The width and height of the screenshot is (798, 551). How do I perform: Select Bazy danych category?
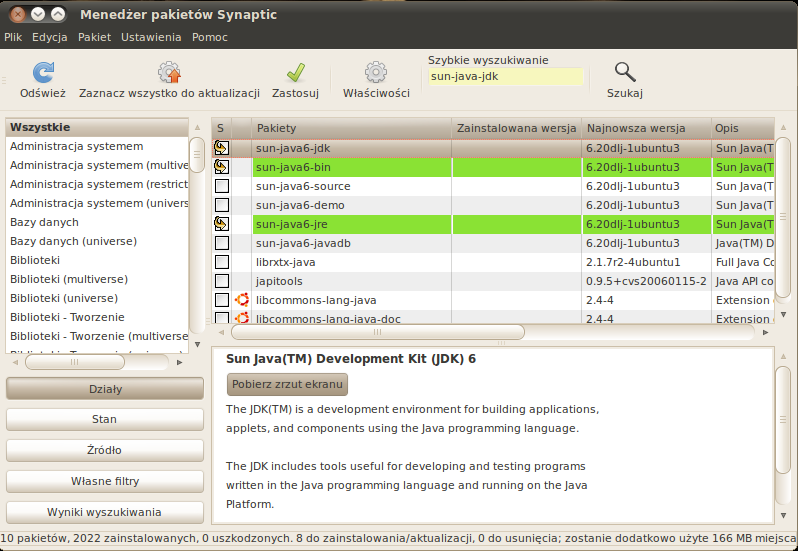[x=97, y=222]
